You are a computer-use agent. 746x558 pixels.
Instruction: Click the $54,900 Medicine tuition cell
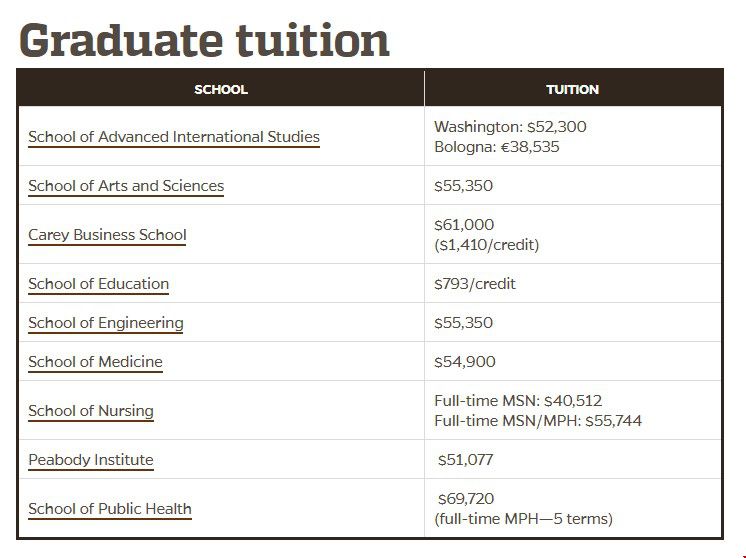click(465, 362)
